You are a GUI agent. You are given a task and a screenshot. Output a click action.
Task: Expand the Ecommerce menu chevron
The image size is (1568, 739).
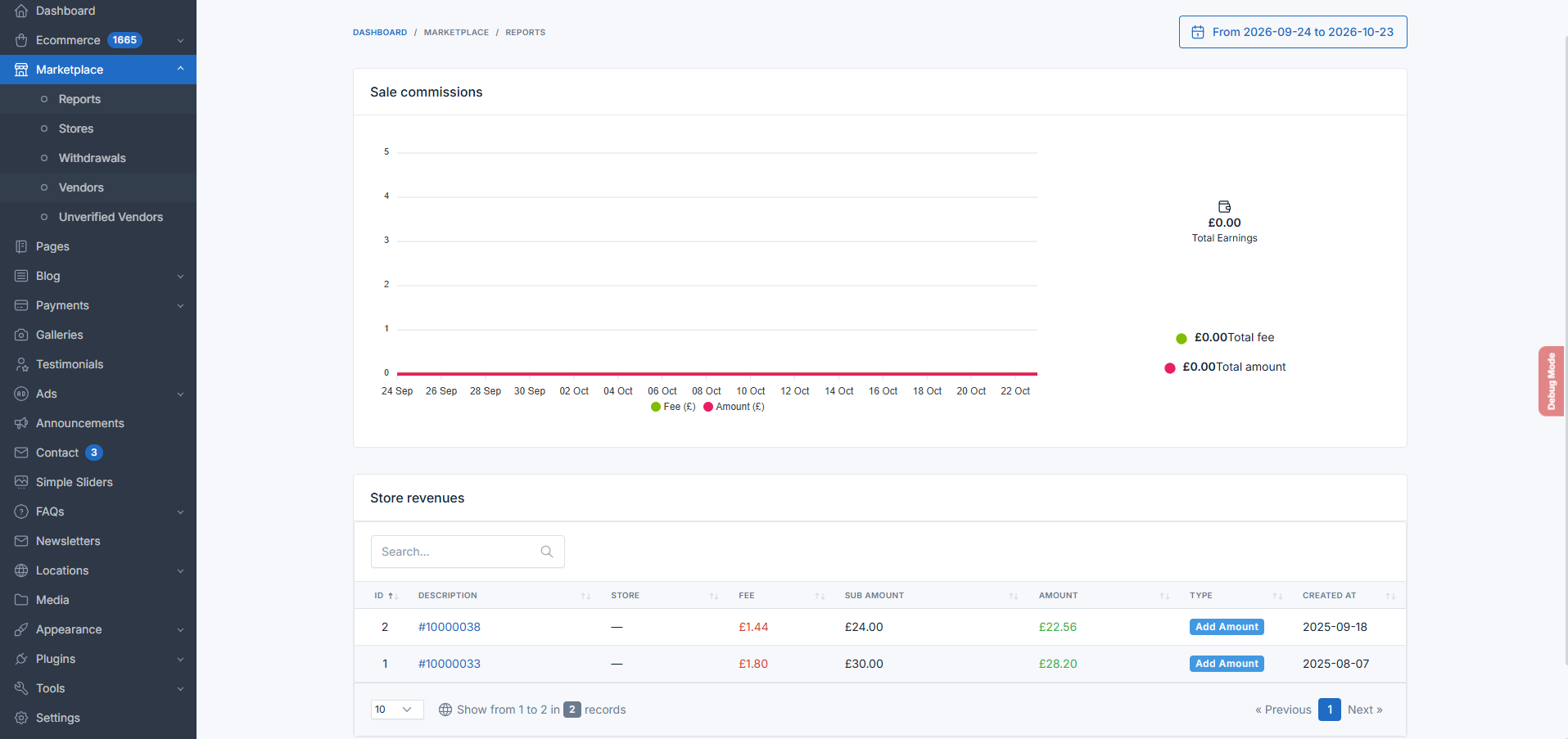coord(180,41)
